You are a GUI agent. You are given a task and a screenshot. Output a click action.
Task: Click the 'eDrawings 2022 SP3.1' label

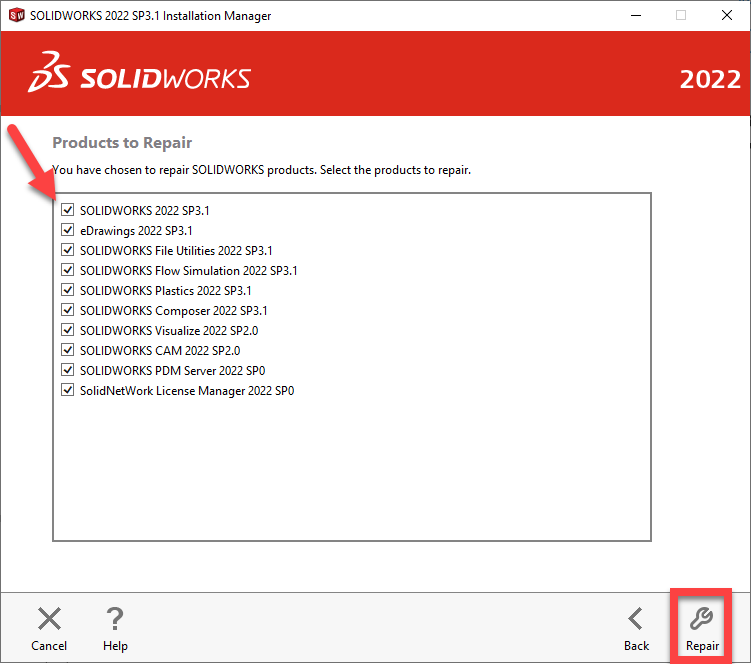(136, 231)
